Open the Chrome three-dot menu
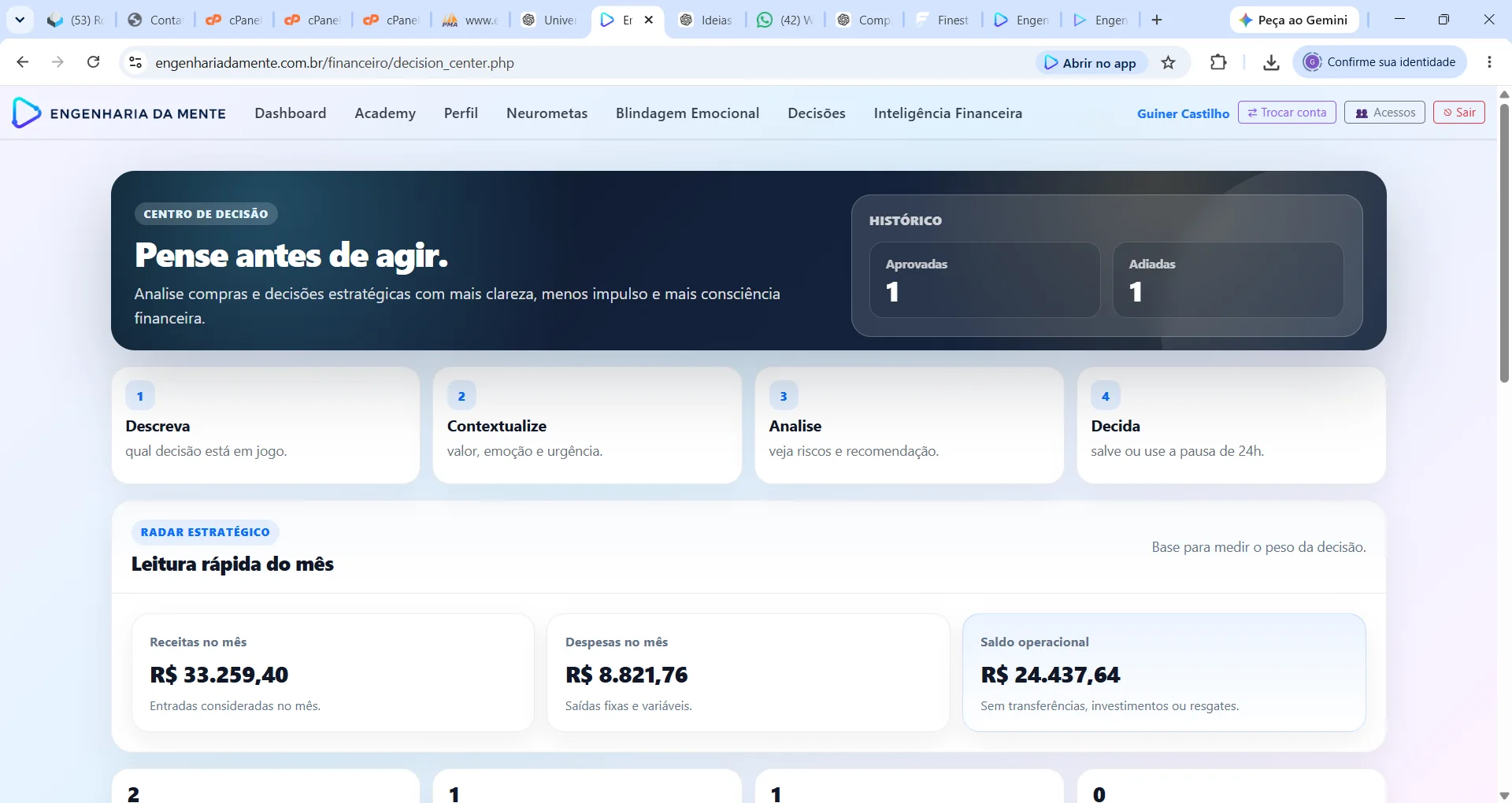The width and height of the screenshot is (1512, 803). click(x=1489, y=62)
